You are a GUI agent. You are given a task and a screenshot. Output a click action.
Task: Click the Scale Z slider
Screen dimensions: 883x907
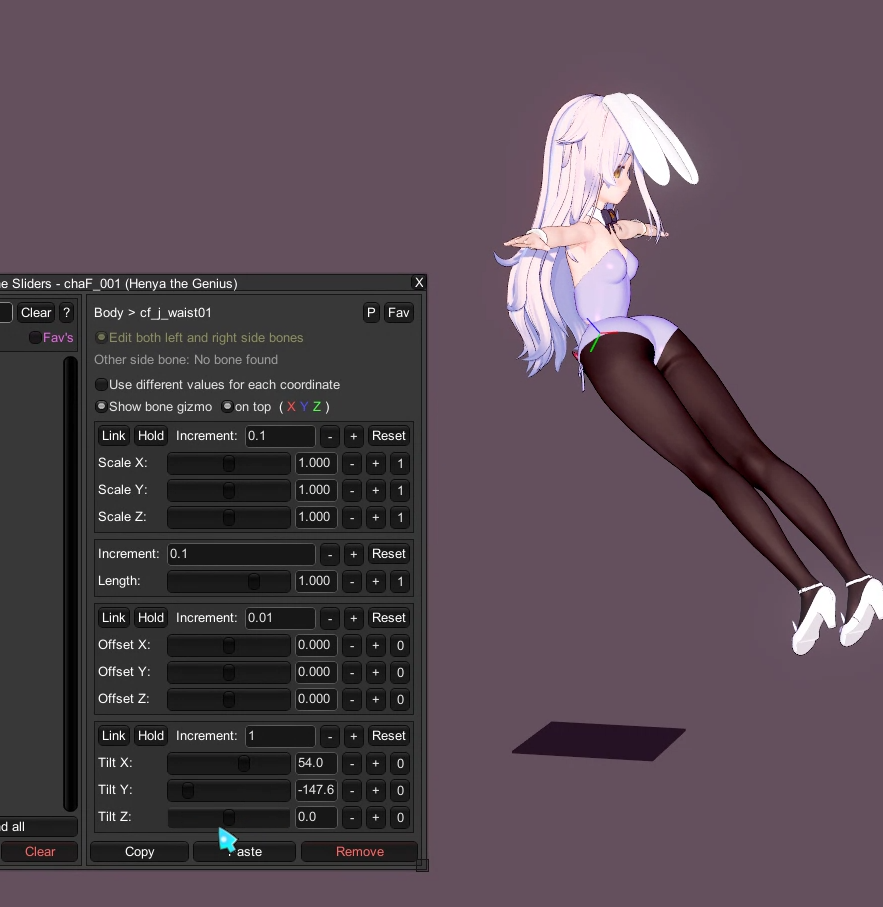point(229,517)
